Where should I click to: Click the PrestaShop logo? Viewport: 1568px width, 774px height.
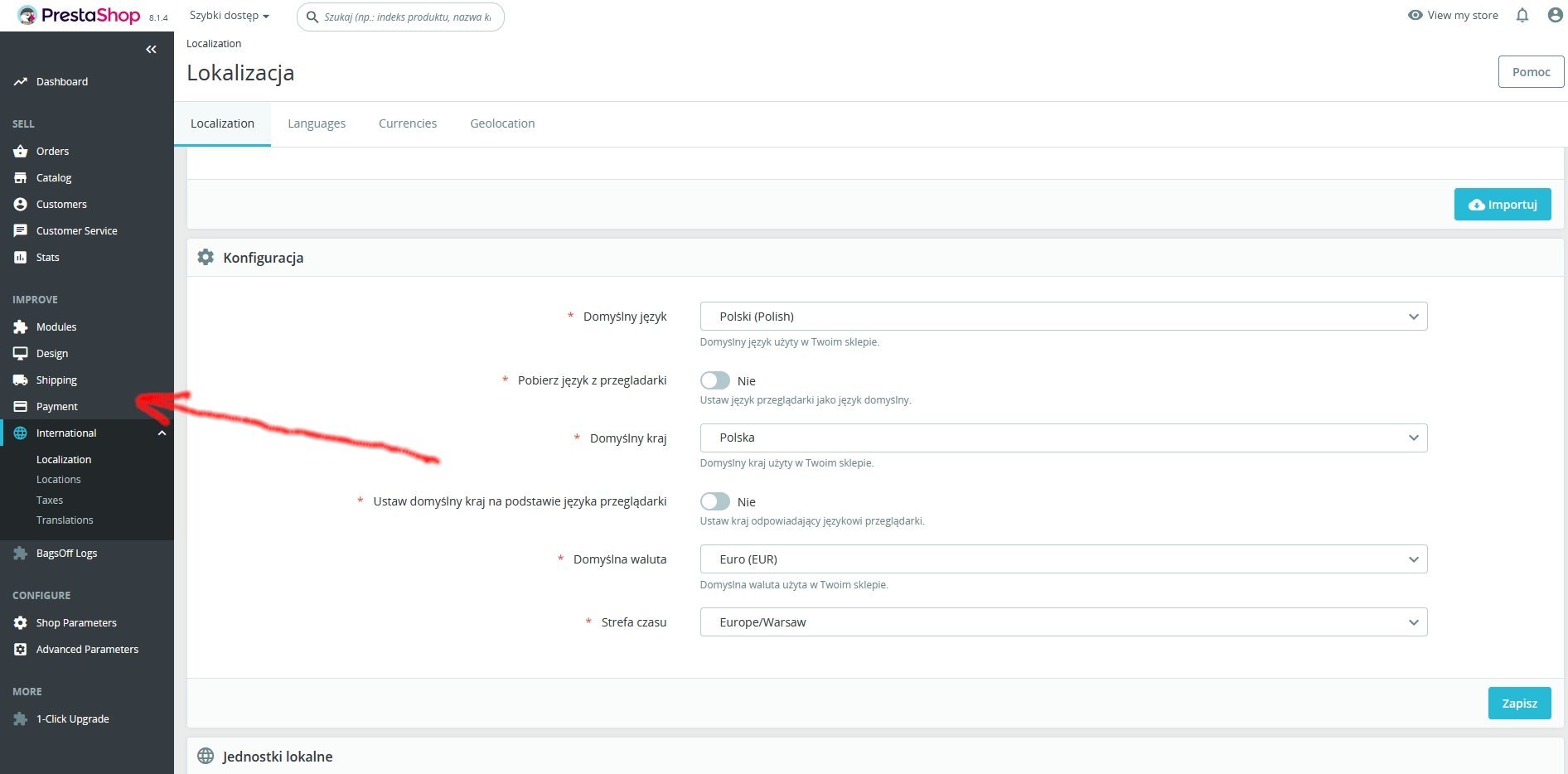[x=79, y=15]
